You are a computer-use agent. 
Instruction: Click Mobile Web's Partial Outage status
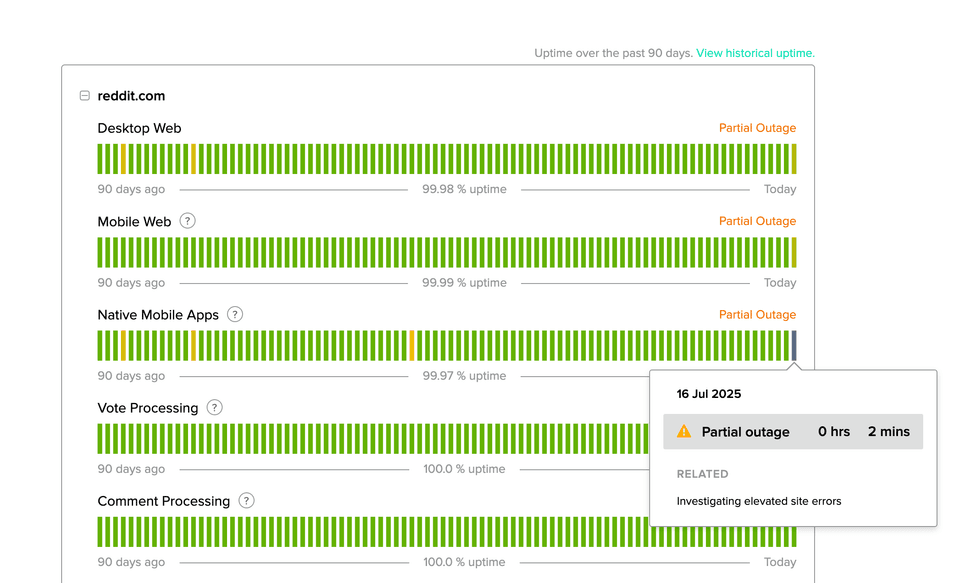[x=757, y=221]
